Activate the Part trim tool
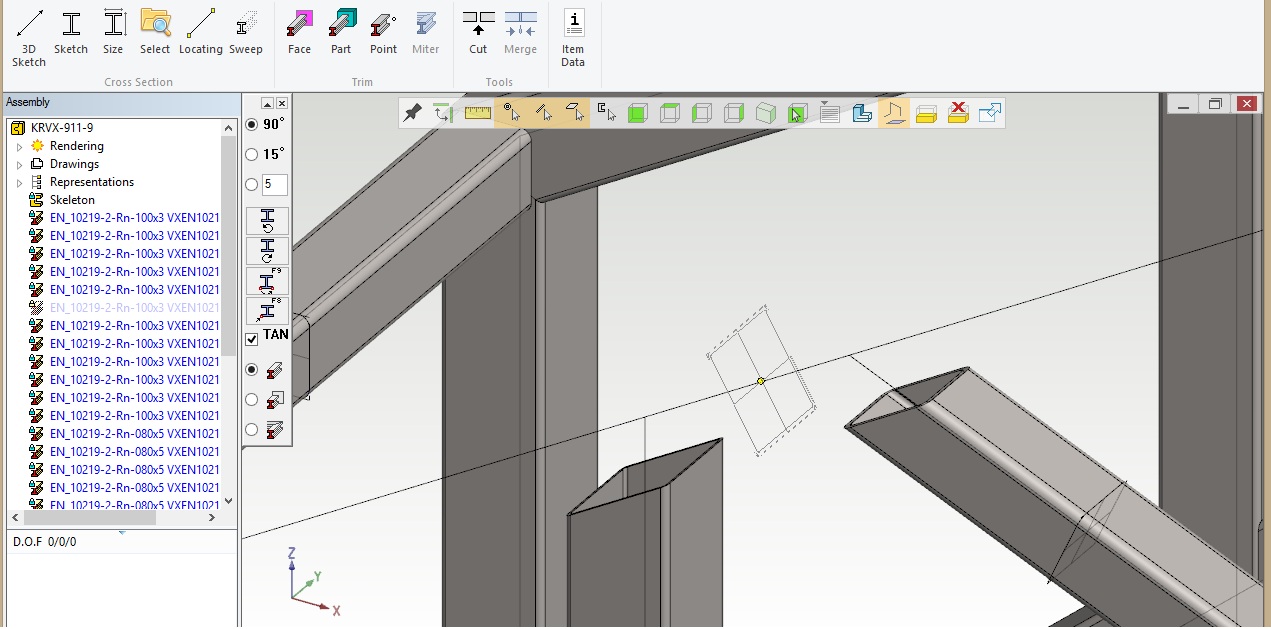Viewport: 1271px width, 629px height. tap(341, 32)
